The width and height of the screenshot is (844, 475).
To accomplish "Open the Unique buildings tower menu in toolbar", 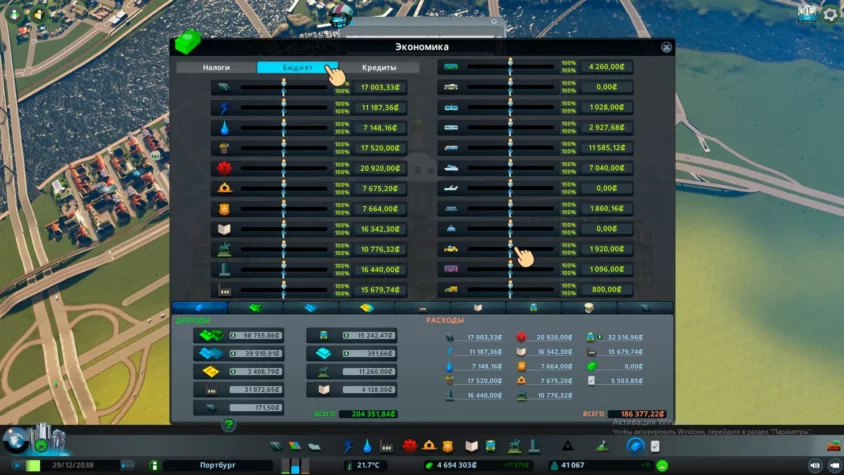I will click(534, 446).
